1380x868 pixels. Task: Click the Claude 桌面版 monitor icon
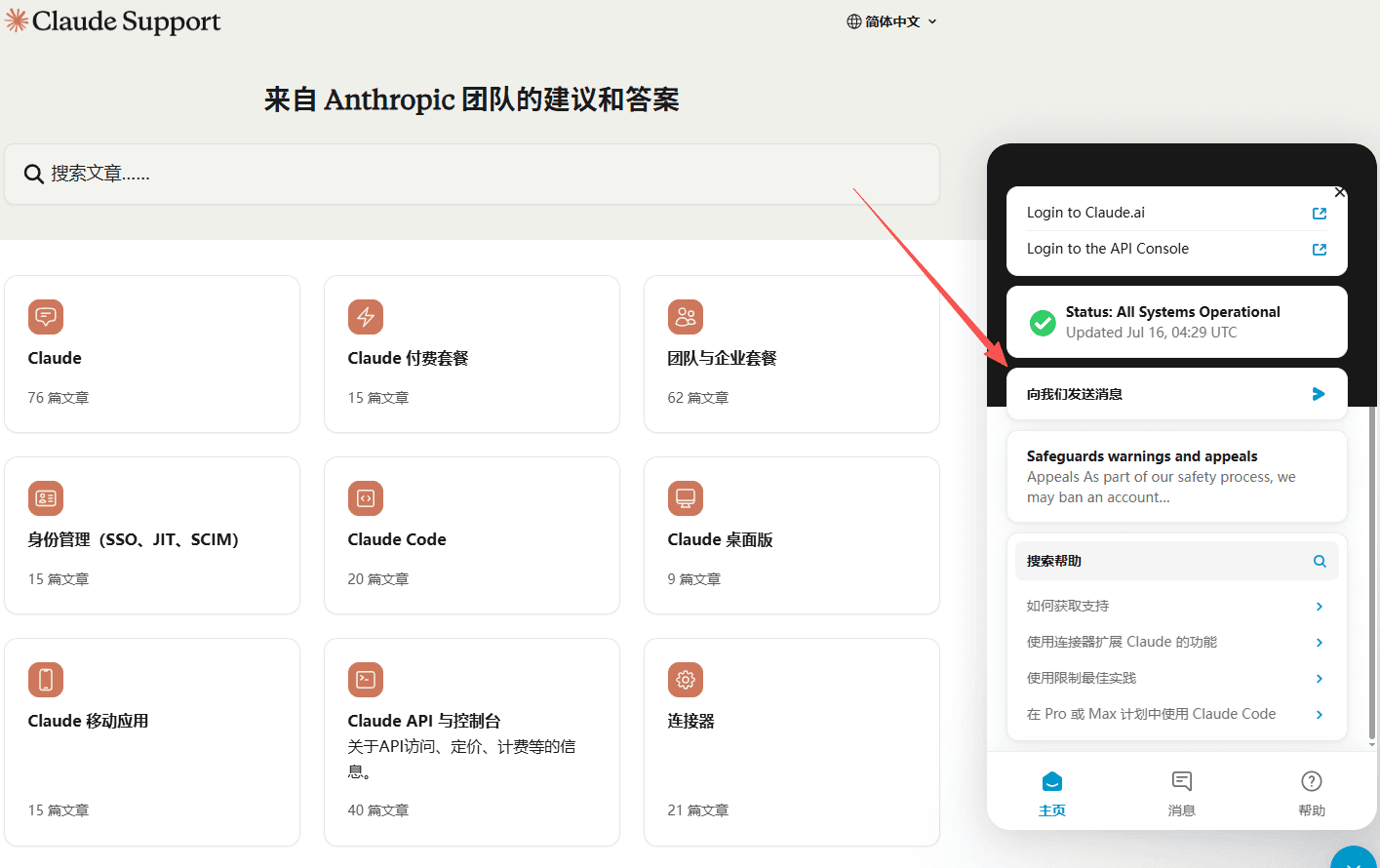point(686,498)
